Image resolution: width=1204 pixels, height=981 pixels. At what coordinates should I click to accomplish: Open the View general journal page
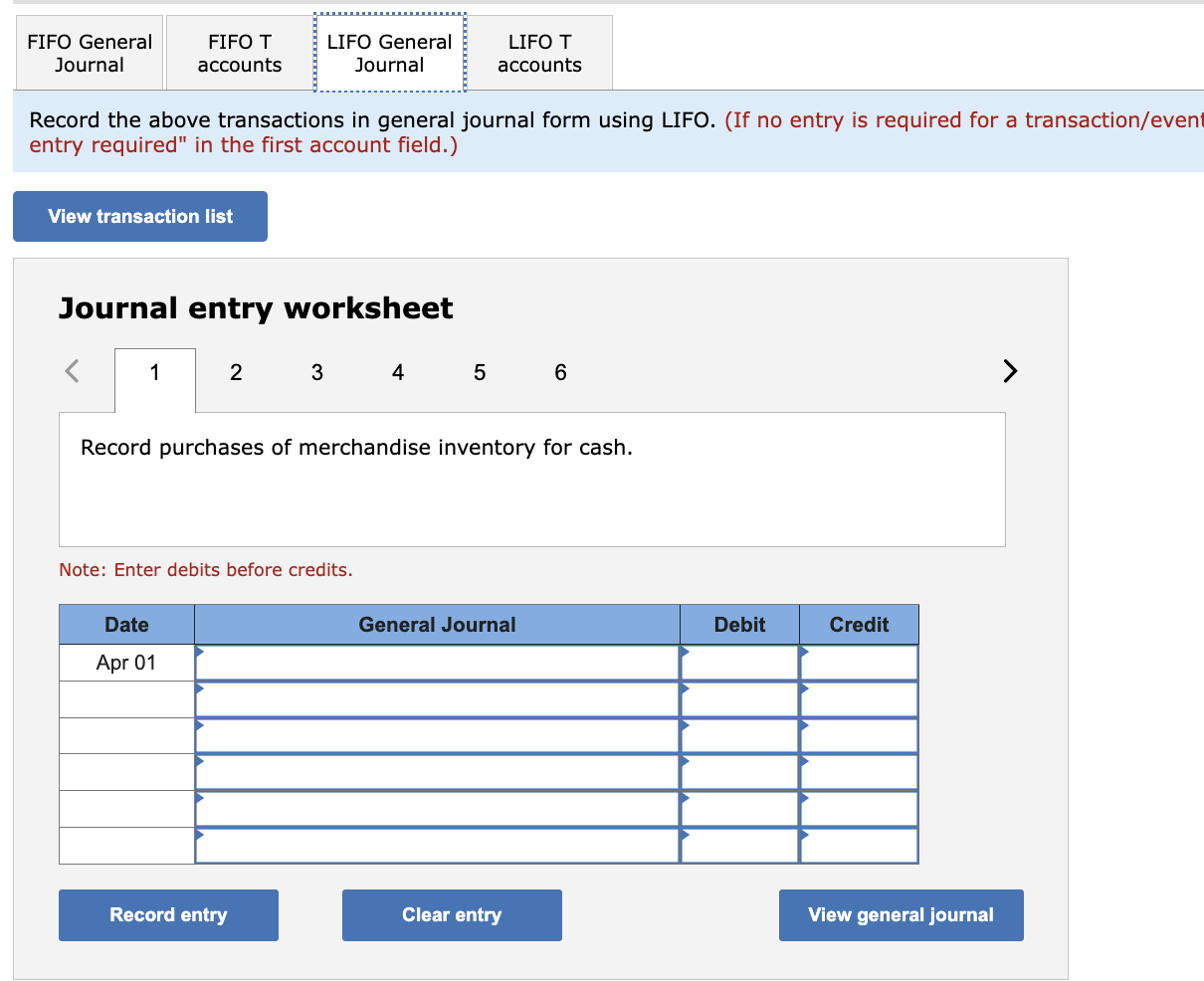click(901, 914)
